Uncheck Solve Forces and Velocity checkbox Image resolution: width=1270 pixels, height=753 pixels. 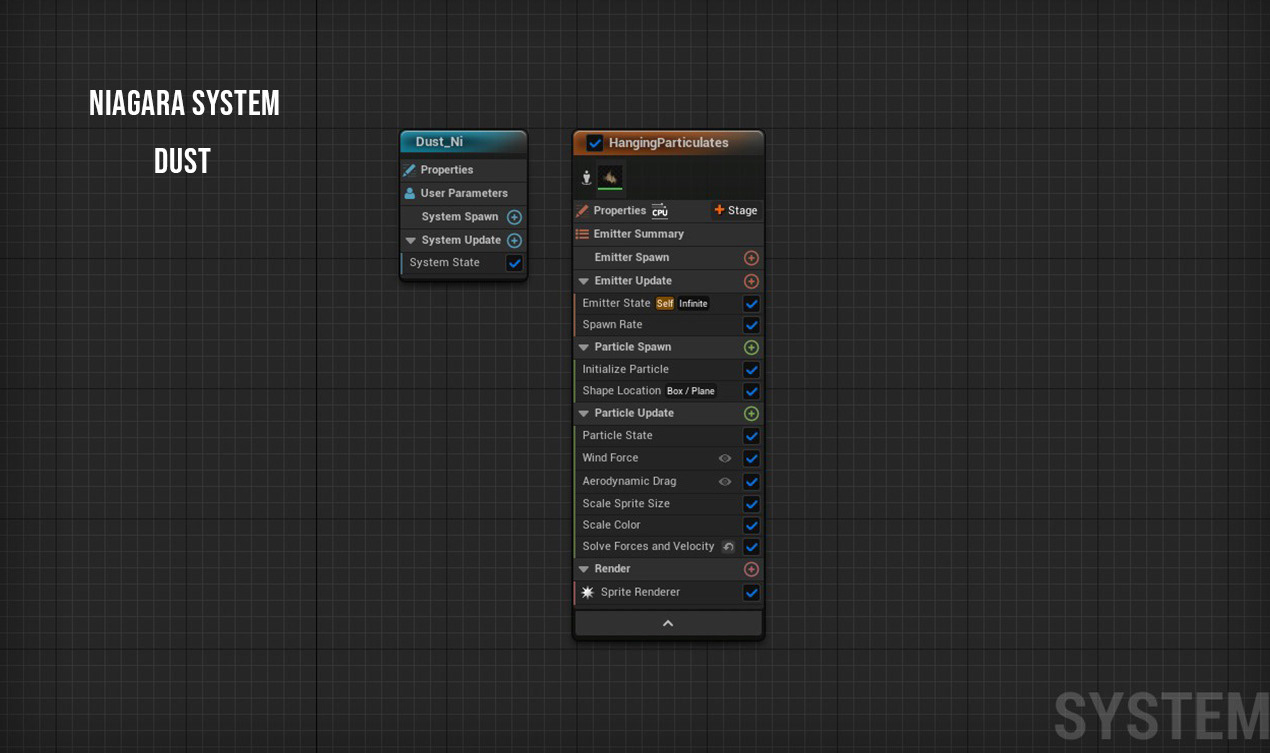click(751, 547)
